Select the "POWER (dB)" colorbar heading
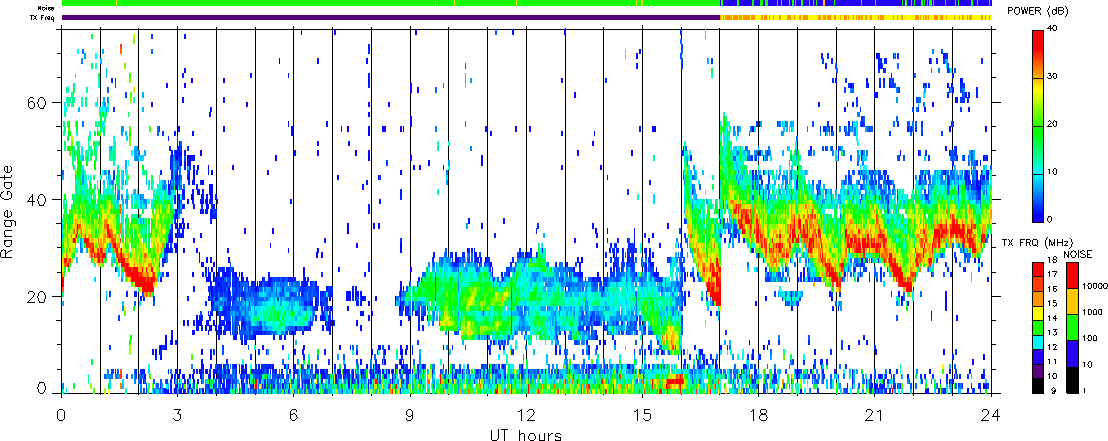The image size is (1108, 441). pyautogui.click(x=1039, y=10)
